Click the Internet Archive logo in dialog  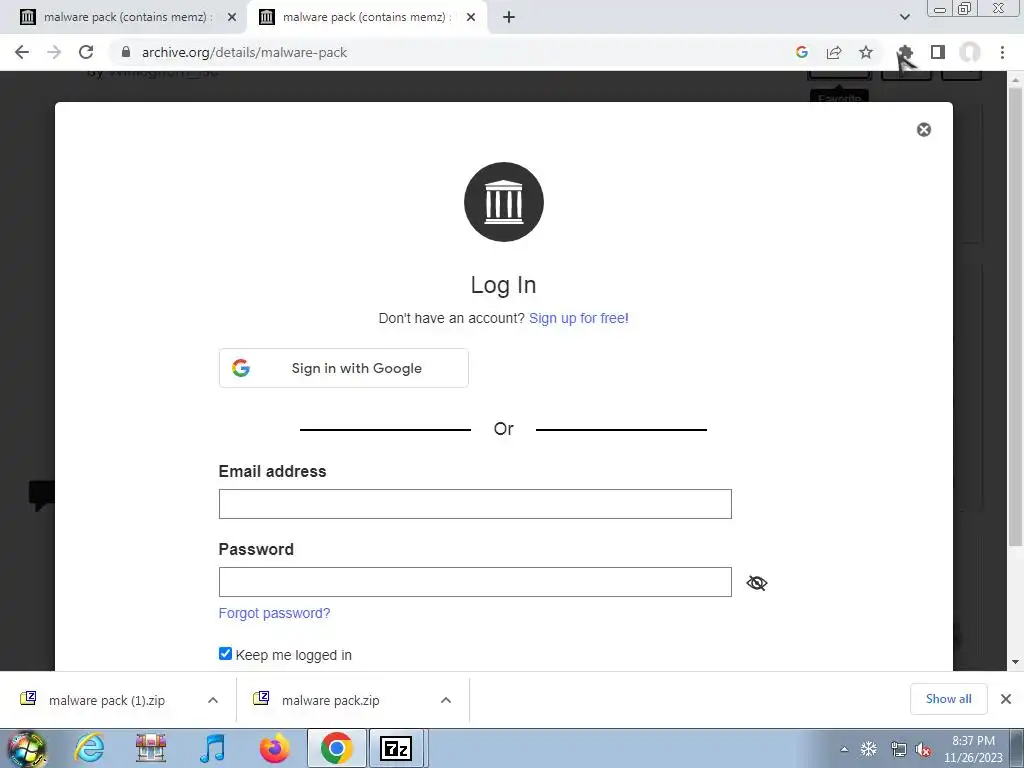(x=504, y=202)
